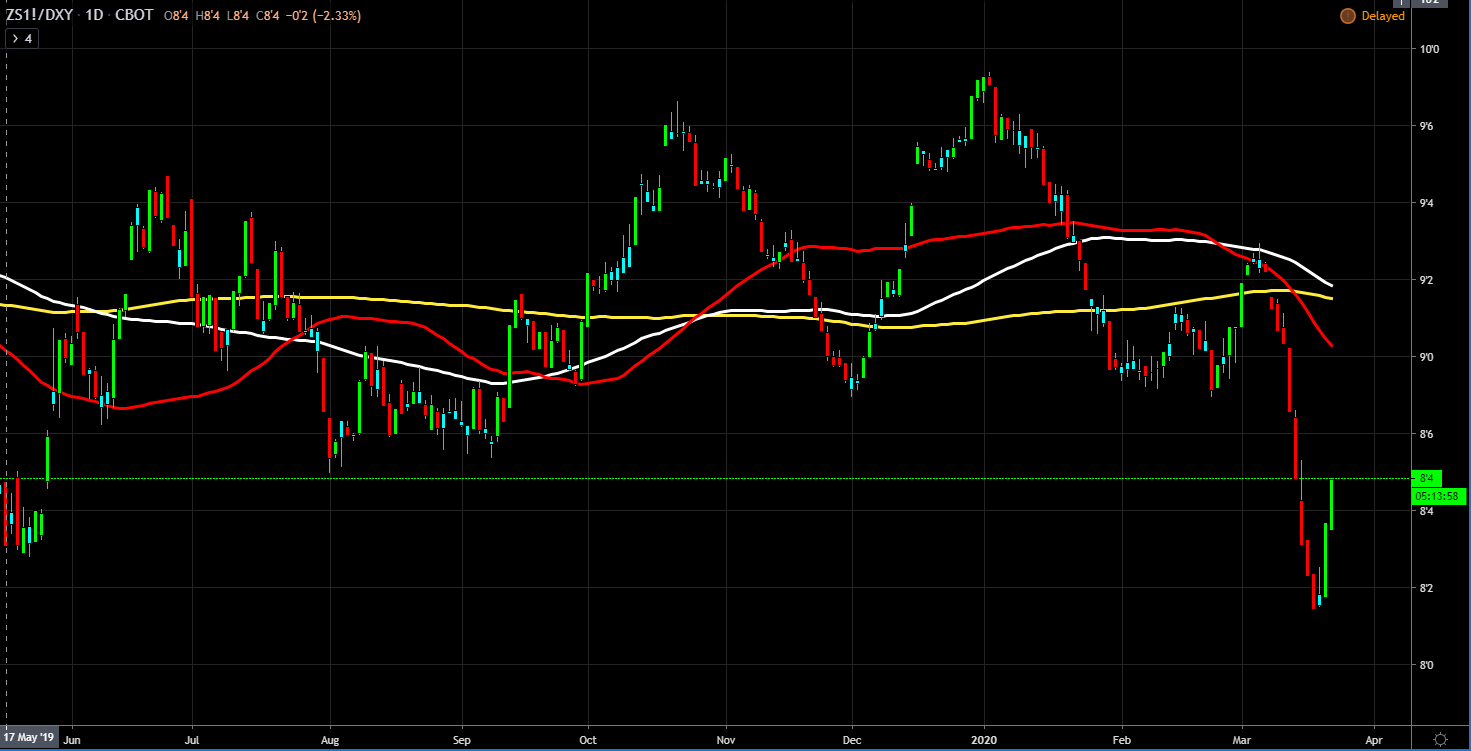
Task: Click the 8'2 price scale label
Action: pyautogui.click(x=1428, y=588)
